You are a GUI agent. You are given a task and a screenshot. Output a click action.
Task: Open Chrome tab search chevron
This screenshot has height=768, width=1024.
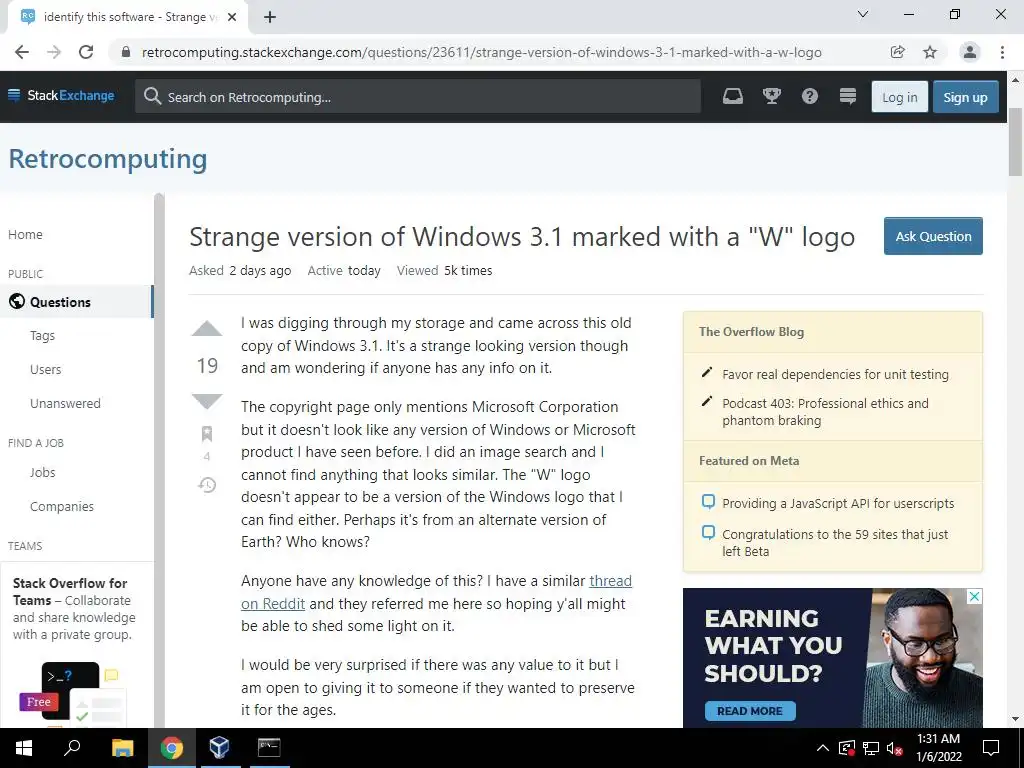click(x=863, y=14)
